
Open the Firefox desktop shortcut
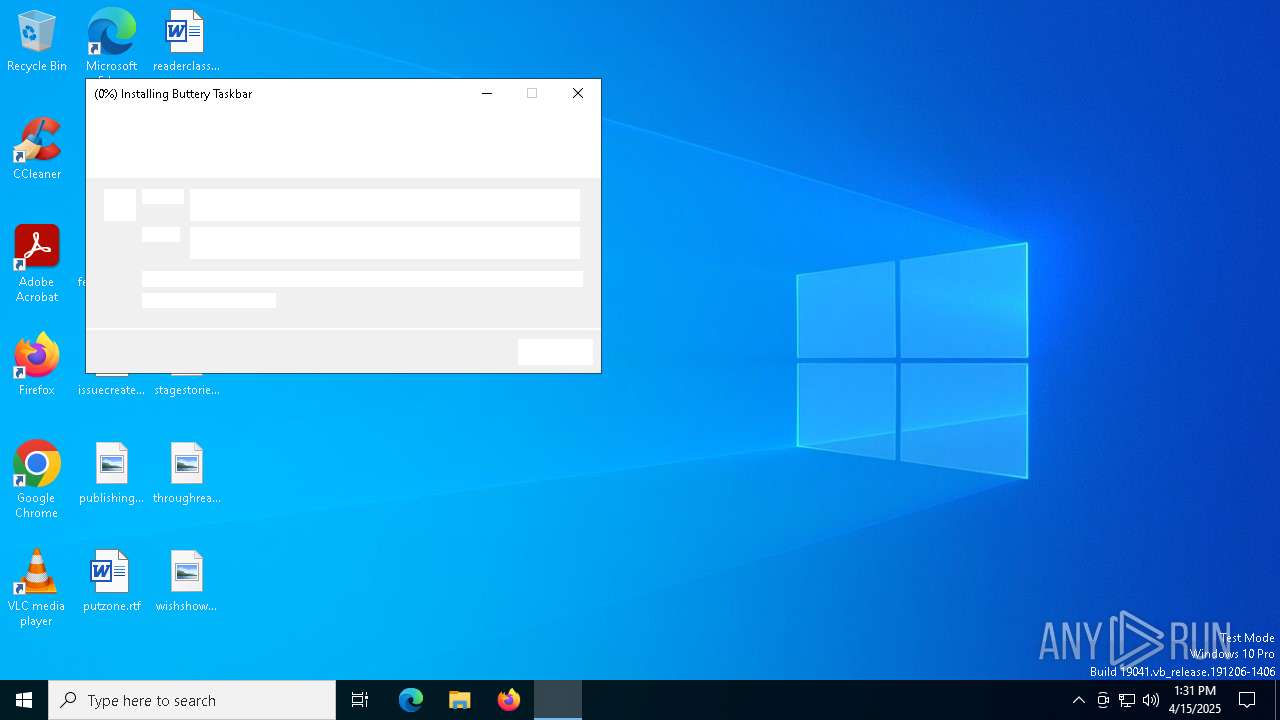tap(37, 365)
